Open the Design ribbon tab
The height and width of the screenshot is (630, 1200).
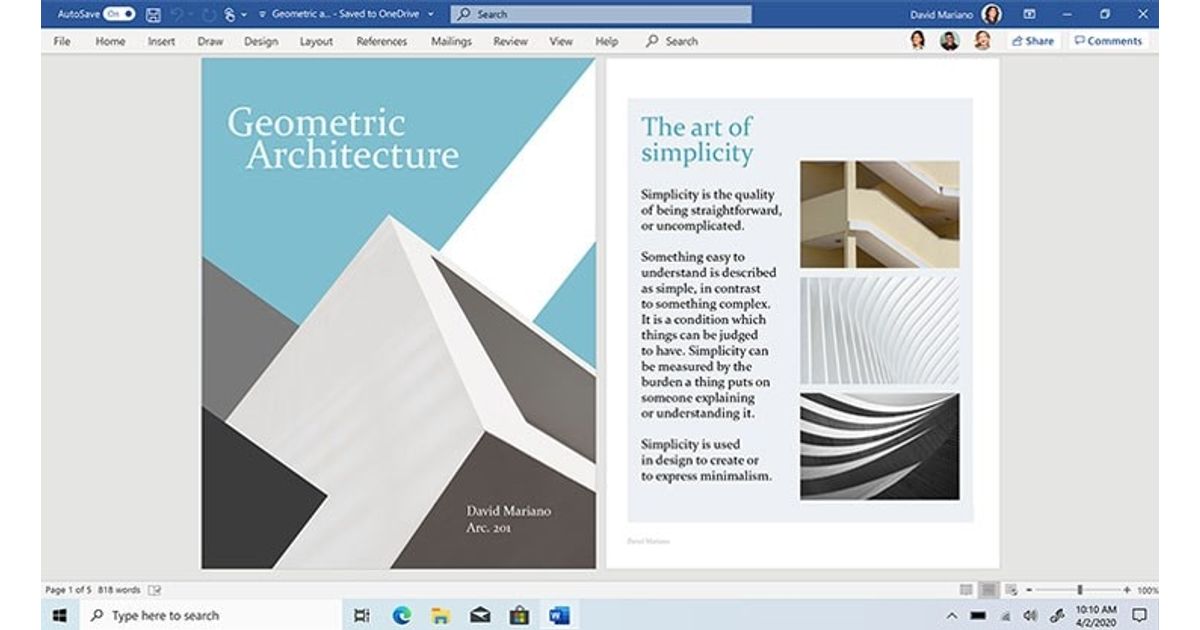pyautogui.click(x=260, y=41)
